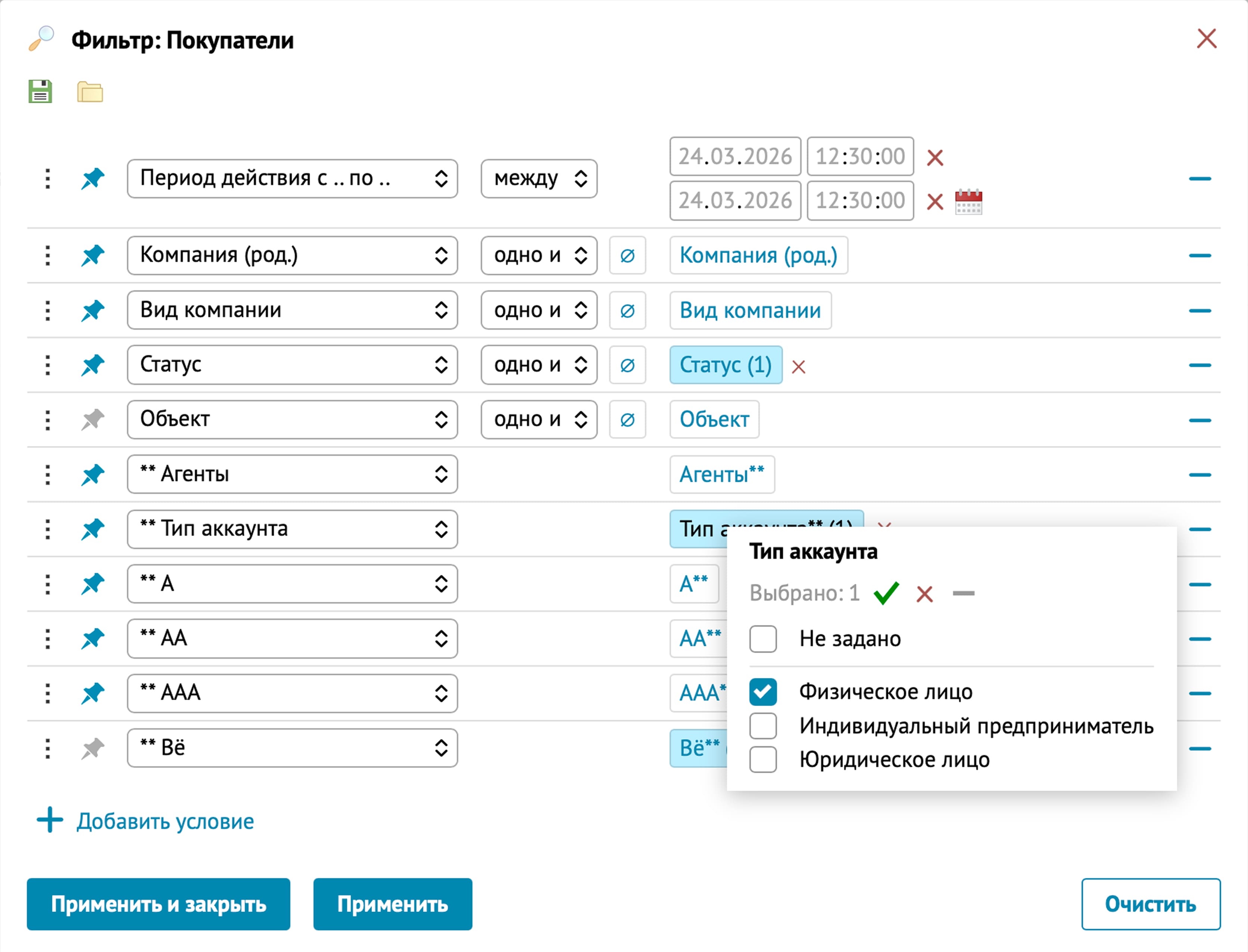The width and height of the screenshot is (1248, 952).
Task: Open the calendar date picker icon
Action: tap(968, 202)
